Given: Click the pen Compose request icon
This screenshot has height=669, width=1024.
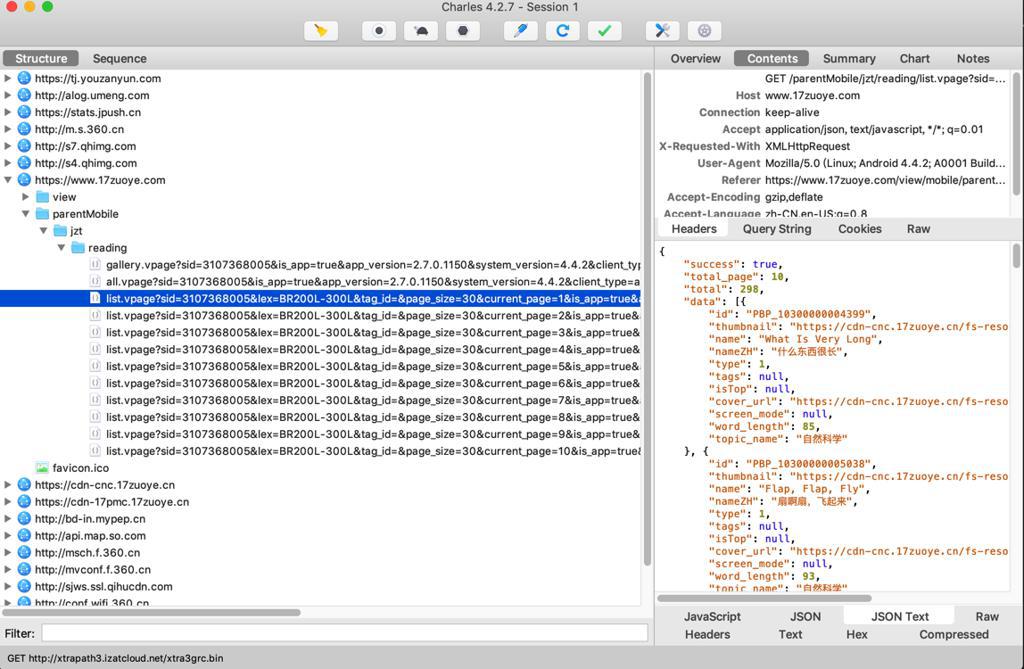Looking at the screenshot, I should click(x=519, y=31).
